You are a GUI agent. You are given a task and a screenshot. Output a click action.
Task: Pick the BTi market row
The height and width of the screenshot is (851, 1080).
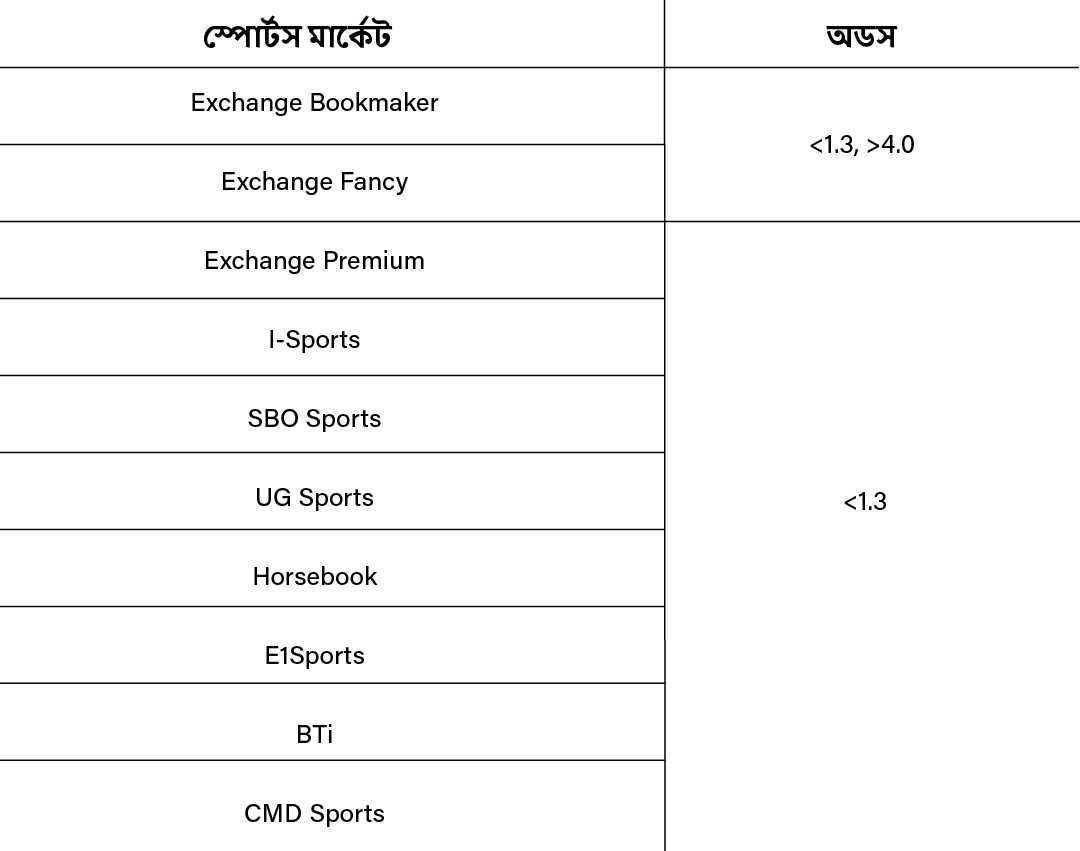[314, 735]
